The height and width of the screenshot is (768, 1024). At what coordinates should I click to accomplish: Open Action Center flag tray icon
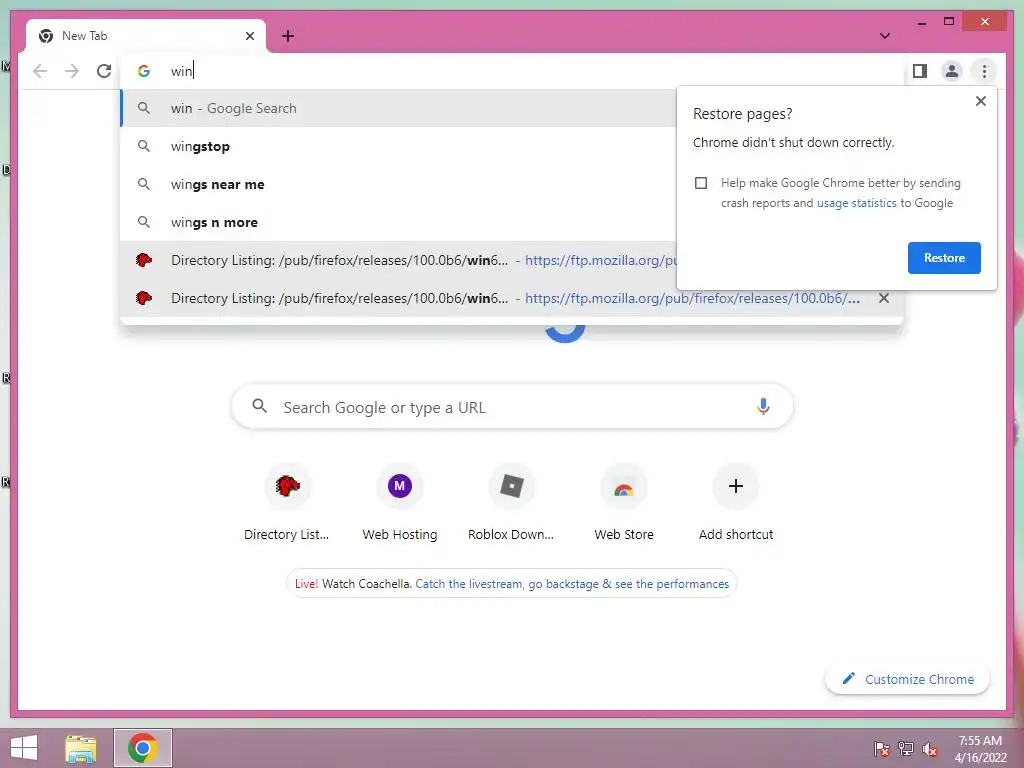(x=881, y=749)
